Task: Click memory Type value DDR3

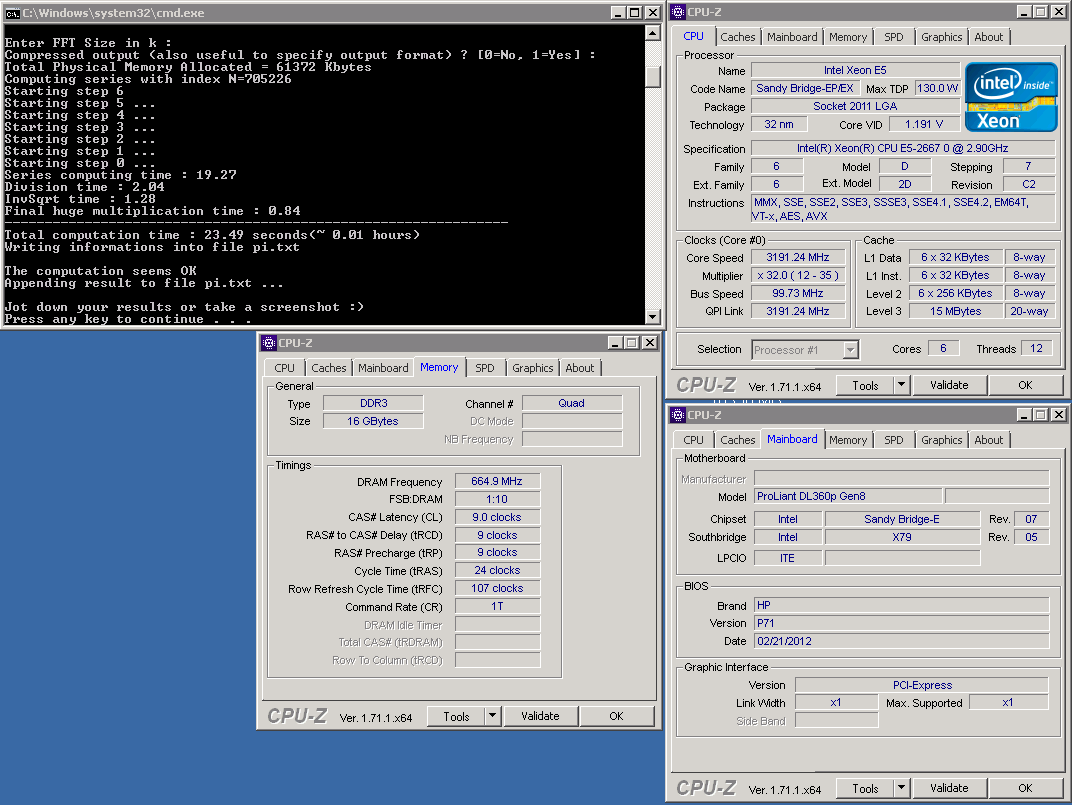Action: click(x=373, y=403)
